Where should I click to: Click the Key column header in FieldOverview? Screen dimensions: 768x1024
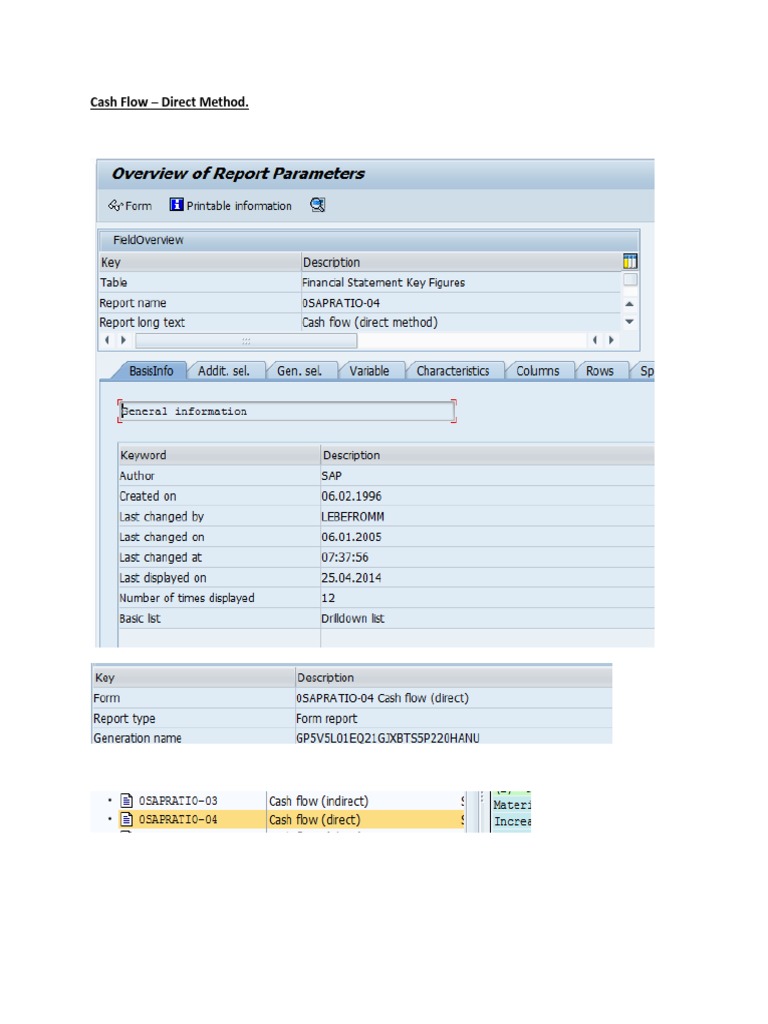point(200,262)
